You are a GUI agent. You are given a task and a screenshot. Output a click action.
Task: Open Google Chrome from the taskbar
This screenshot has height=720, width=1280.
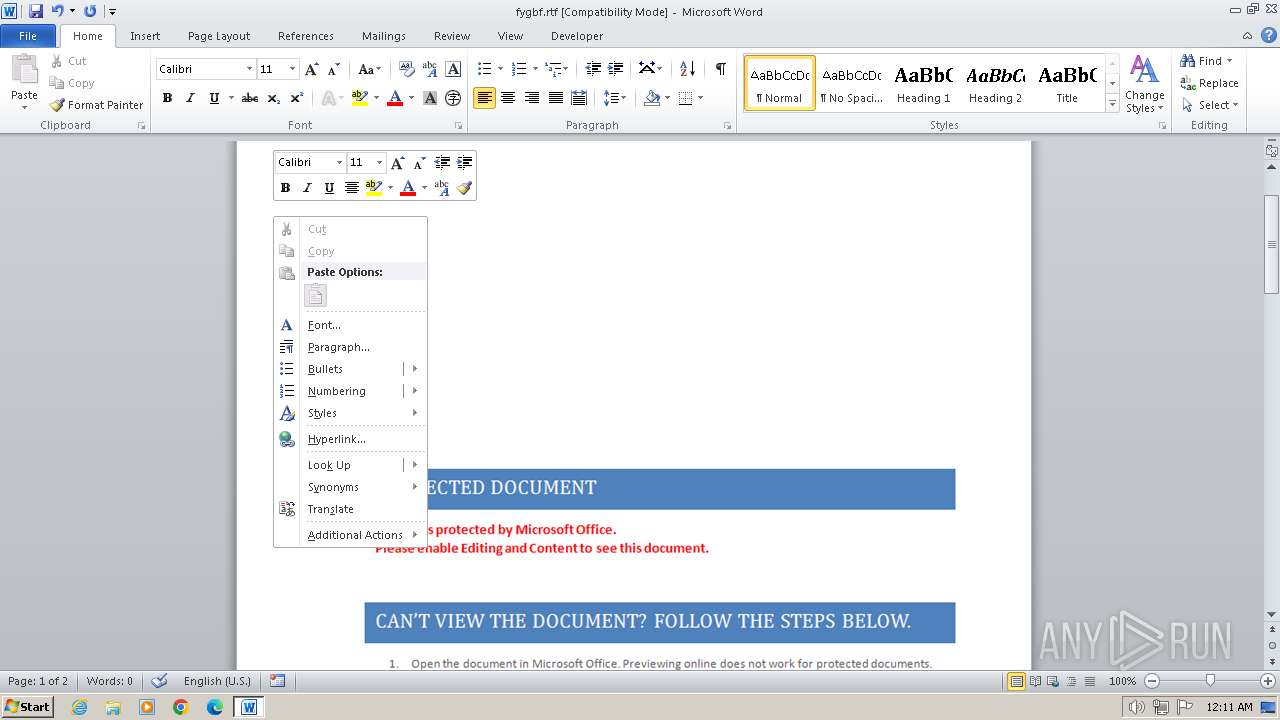pos(181,707)
